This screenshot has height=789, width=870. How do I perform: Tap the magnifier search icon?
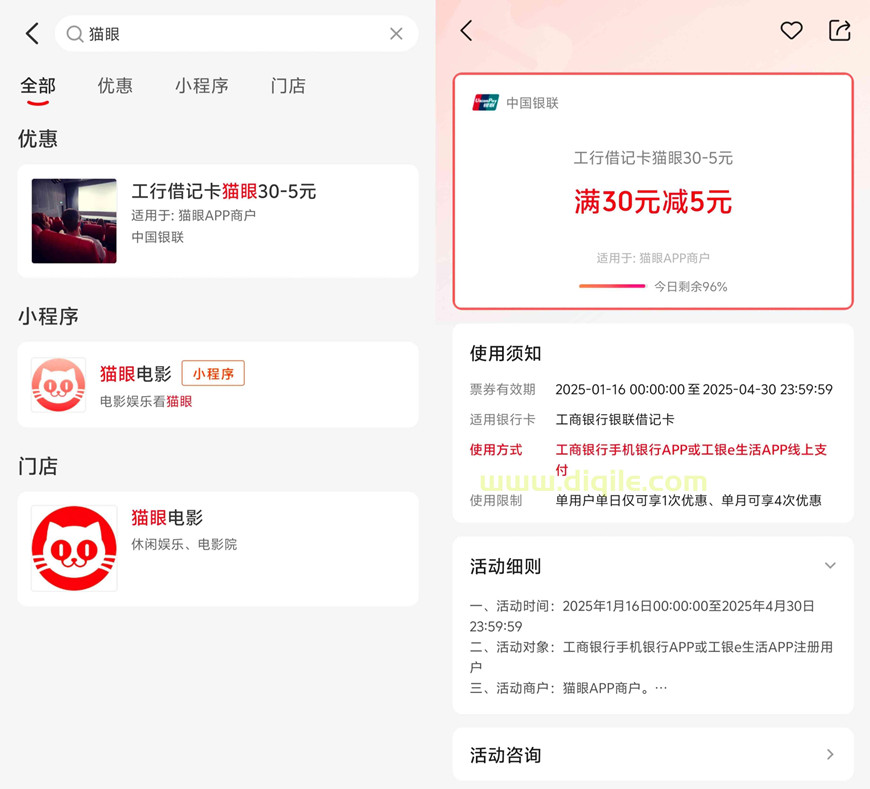[x=74, y=34]
